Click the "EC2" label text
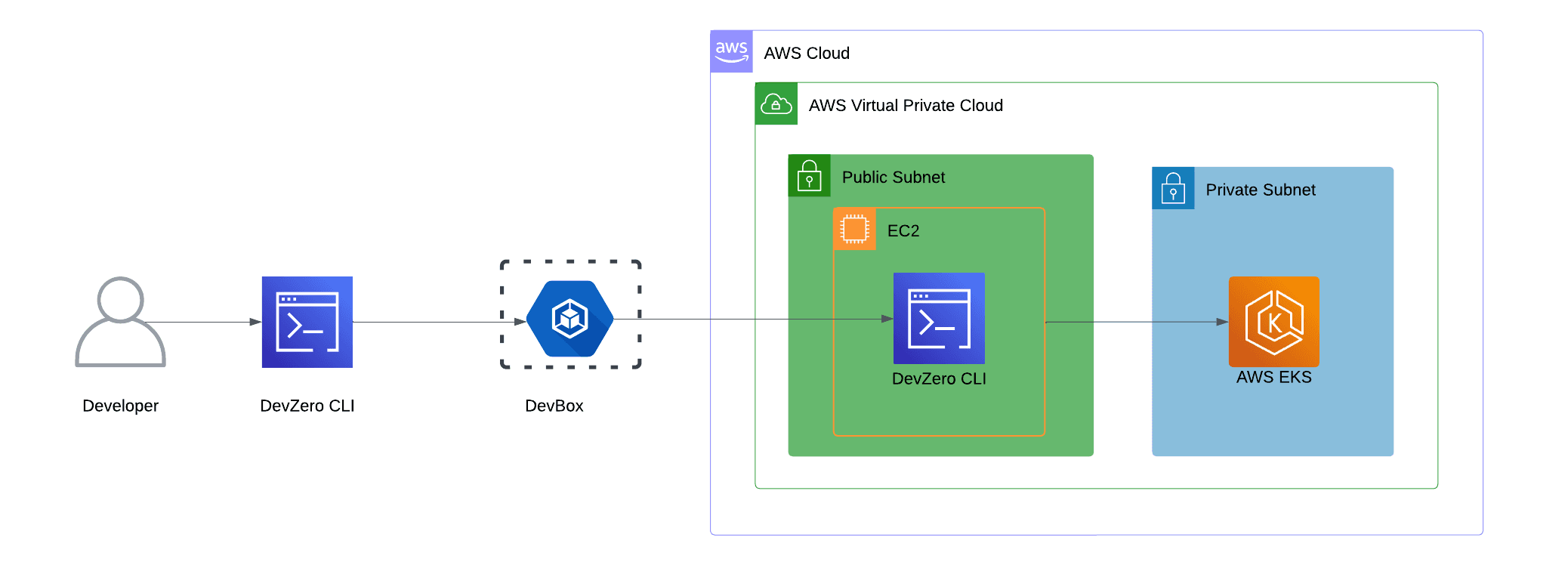 click(x=903, y=230)
